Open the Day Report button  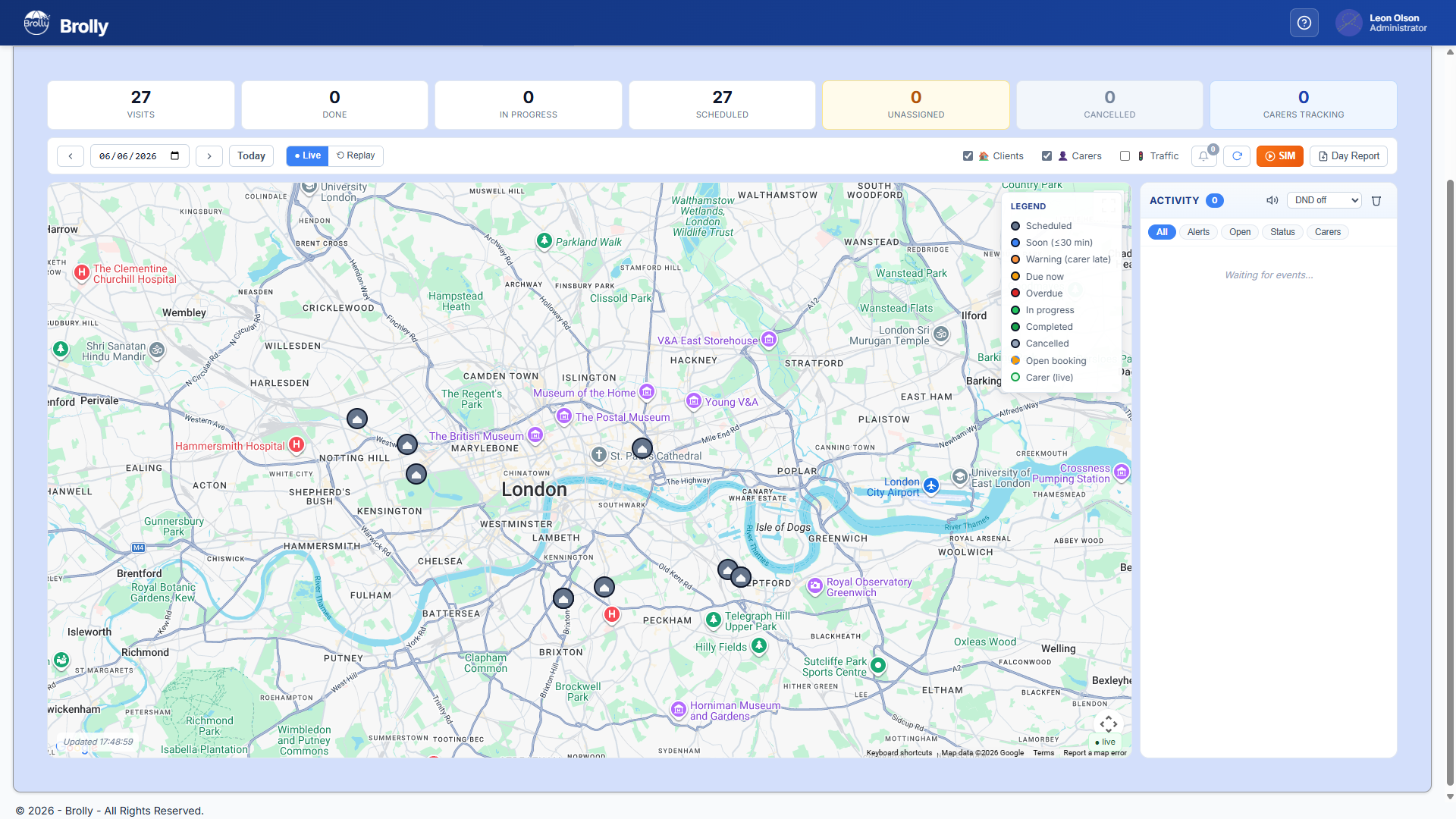pyautogui.click(x=1348, y=156)
